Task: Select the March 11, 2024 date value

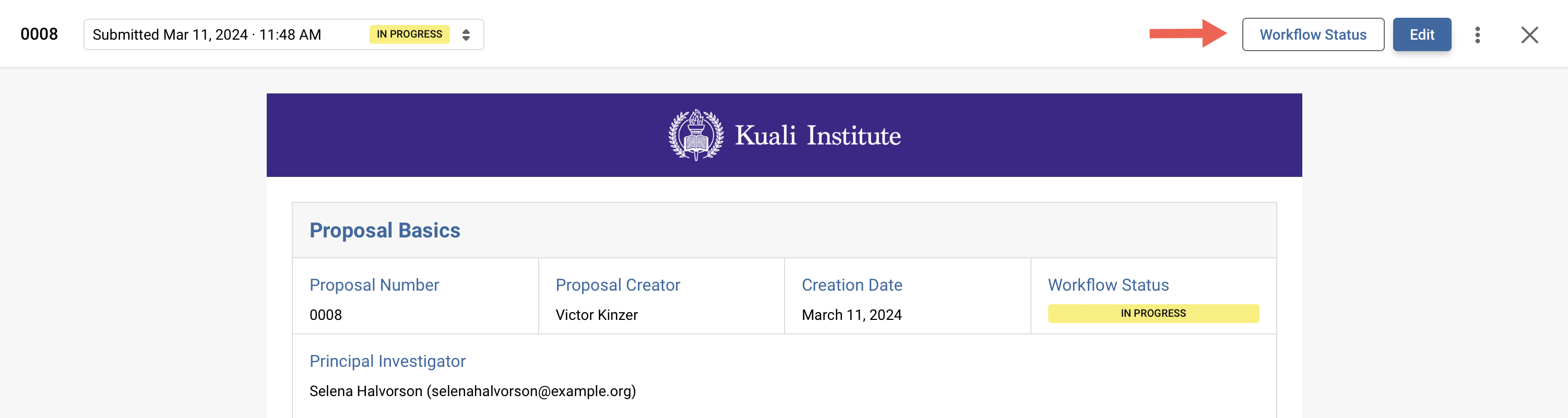Action: click(x=851, y=315)
